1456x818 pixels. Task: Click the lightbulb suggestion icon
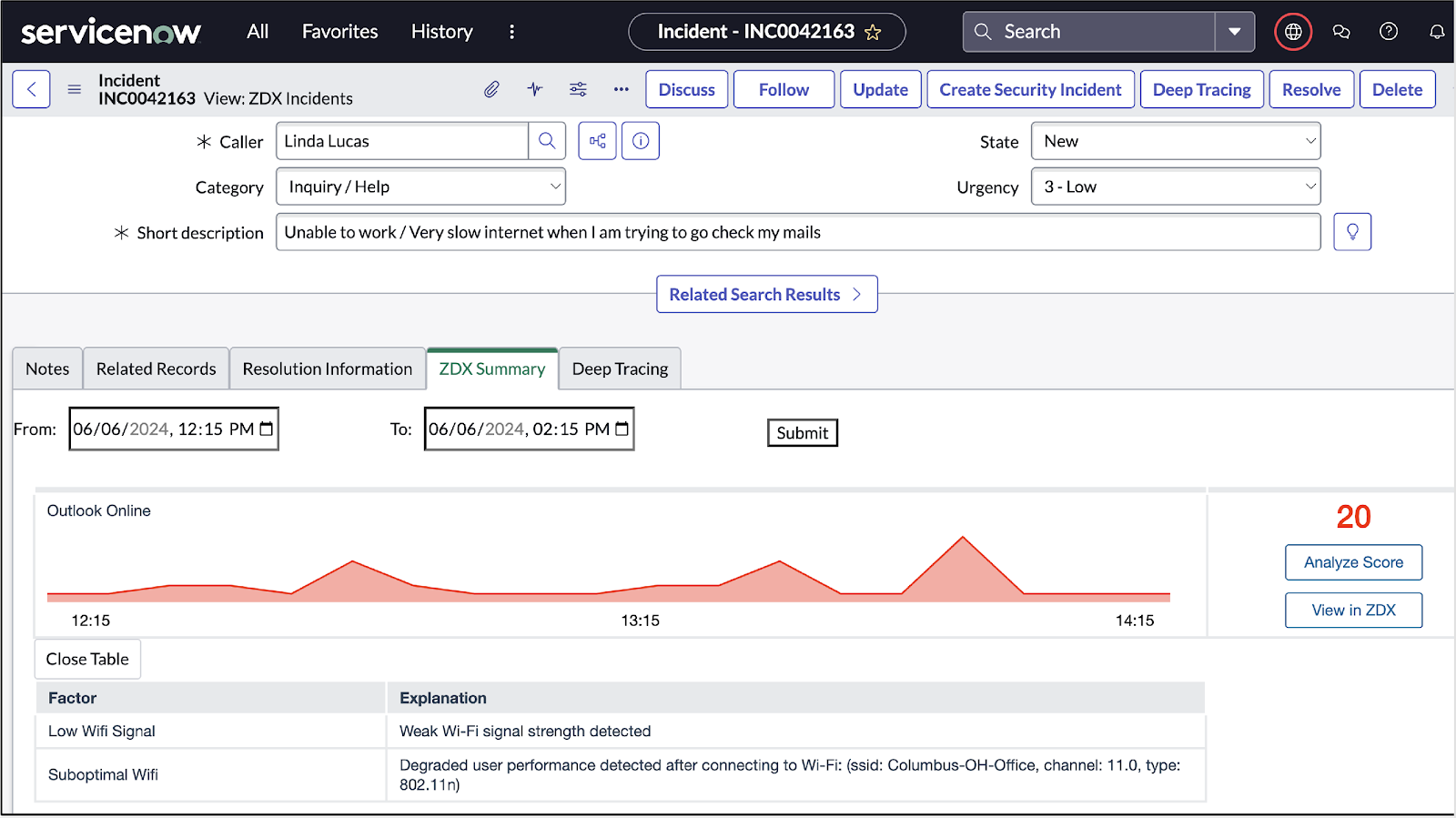(x=1352, y=232)
